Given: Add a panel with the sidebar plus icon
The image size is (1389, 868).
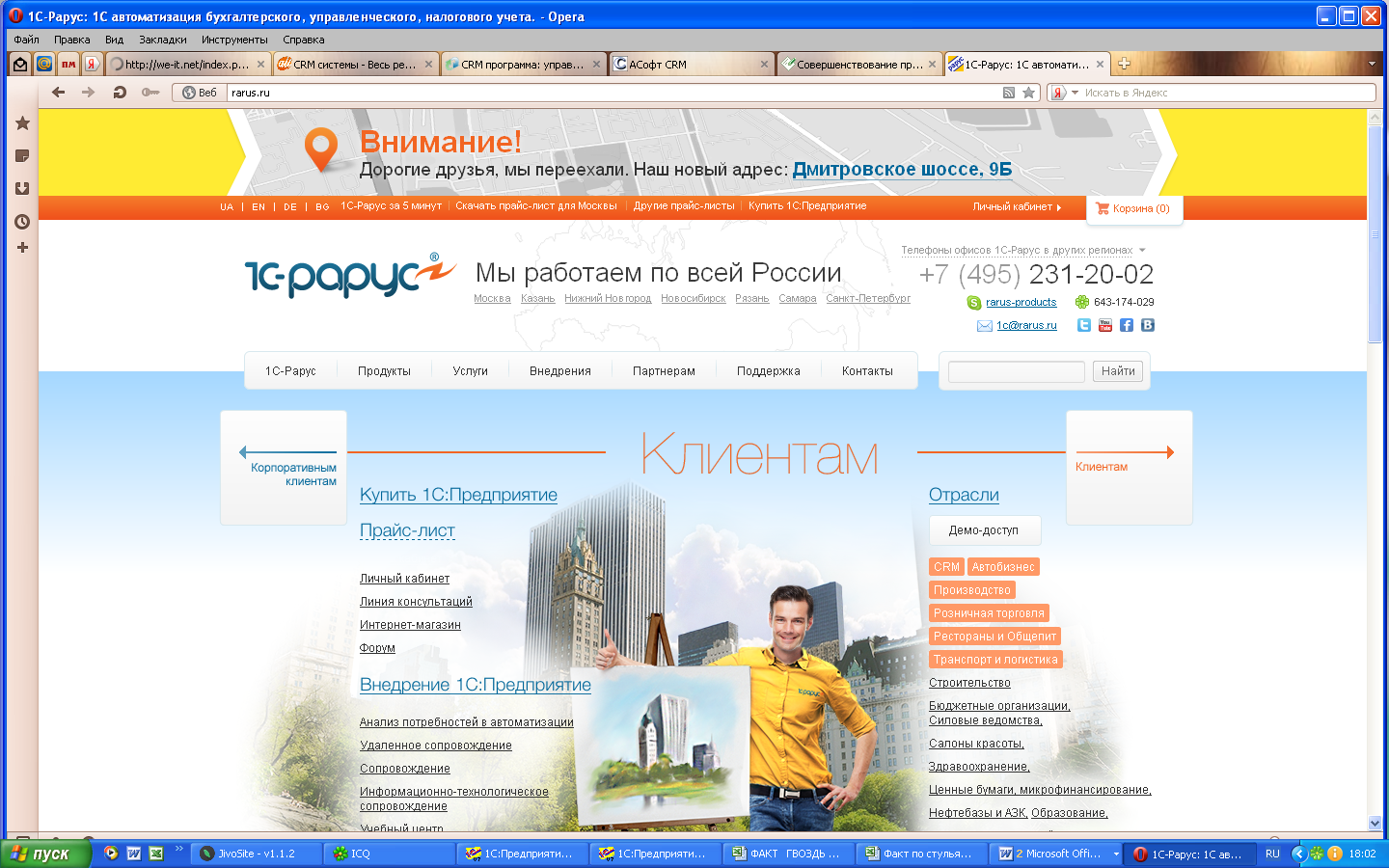Looking at the screenshot, I should tap(22, 248).
